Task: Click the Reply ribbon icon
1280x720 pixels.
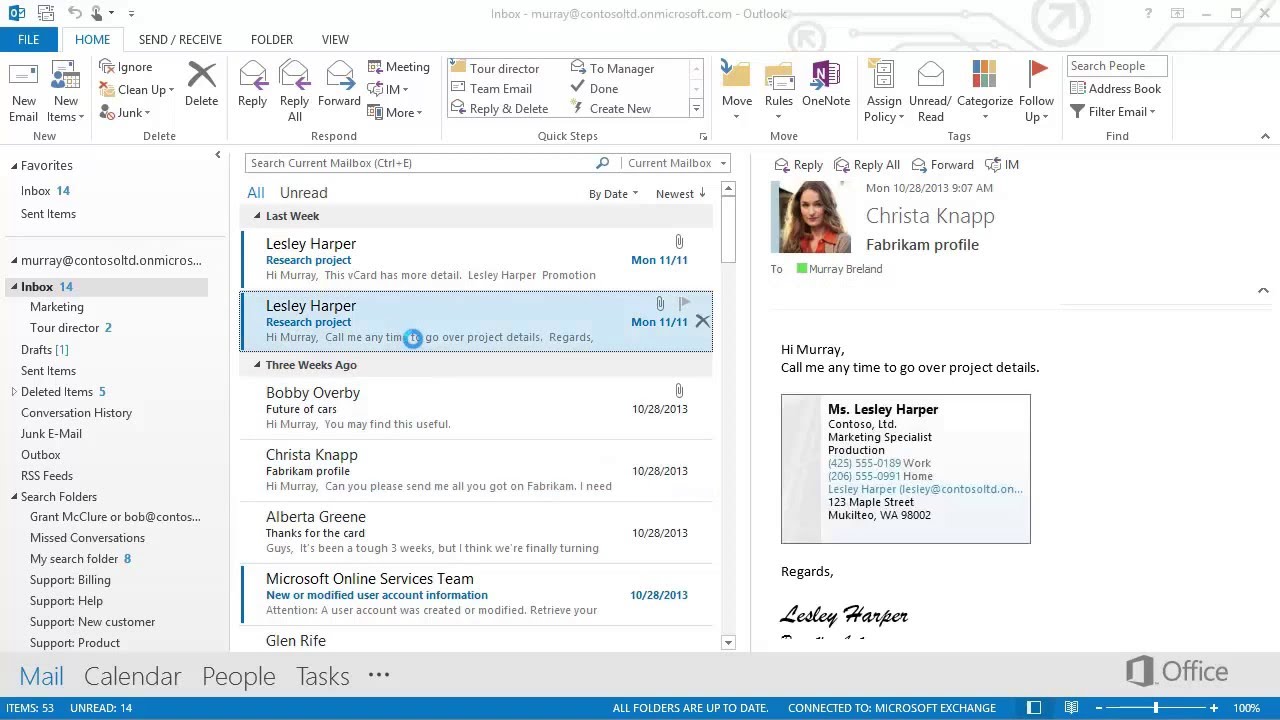Action: coord(252,85)
